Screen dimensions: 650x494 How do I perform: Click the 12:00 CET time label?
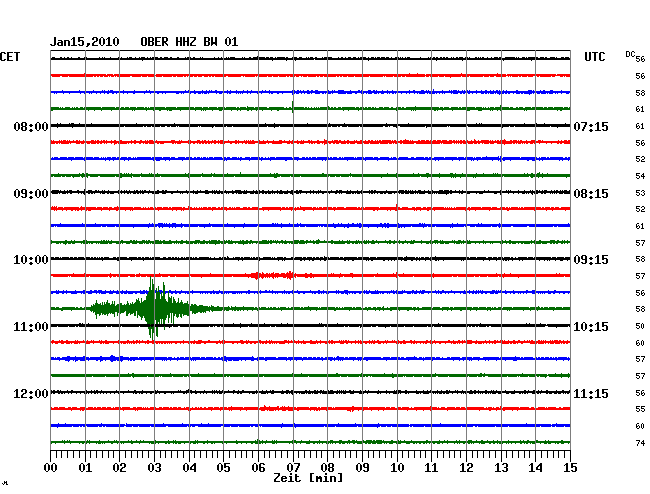point(31,393)
